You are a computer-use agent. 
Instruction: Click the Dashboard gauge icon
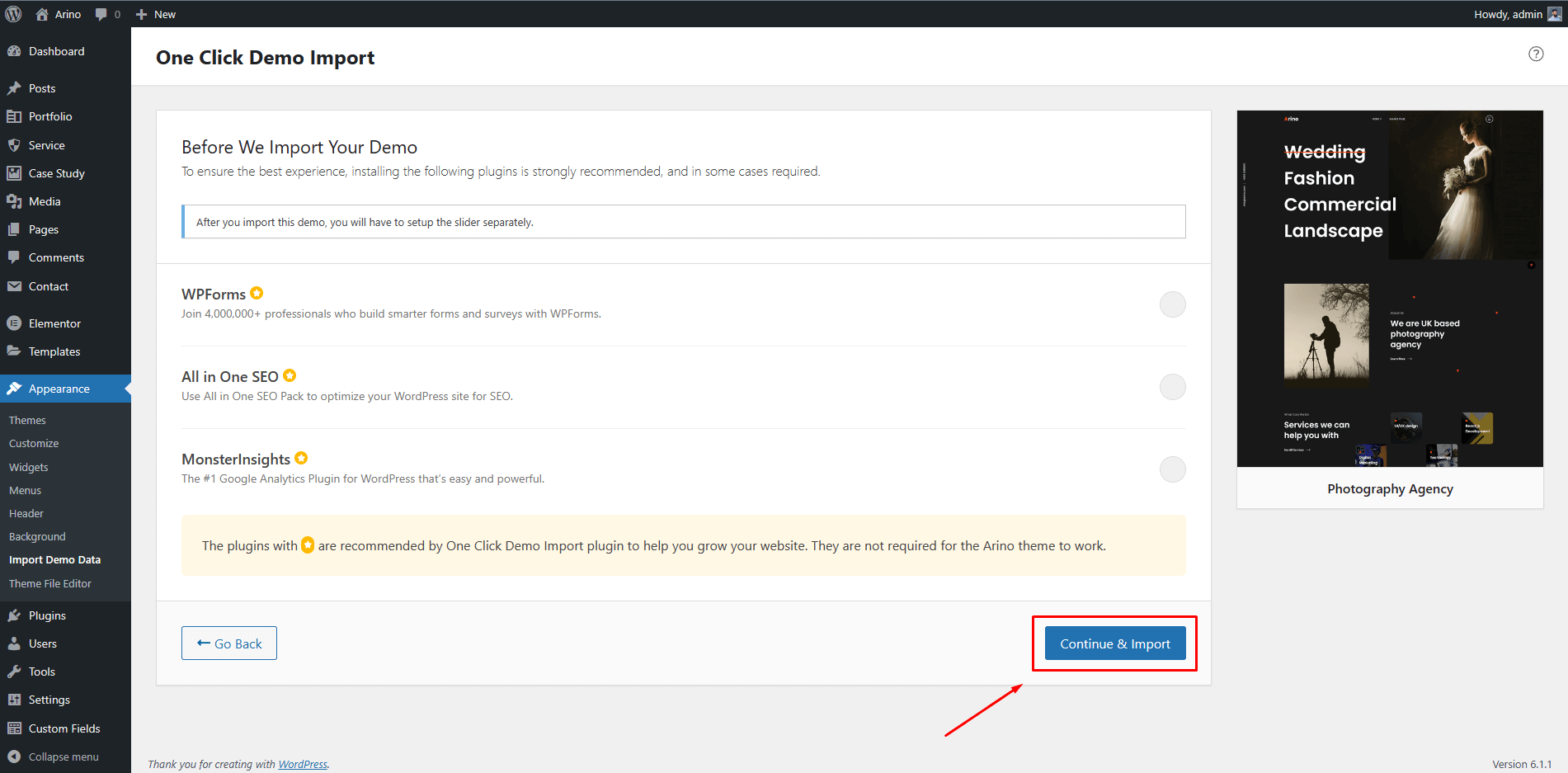click(x=14, y=51)
